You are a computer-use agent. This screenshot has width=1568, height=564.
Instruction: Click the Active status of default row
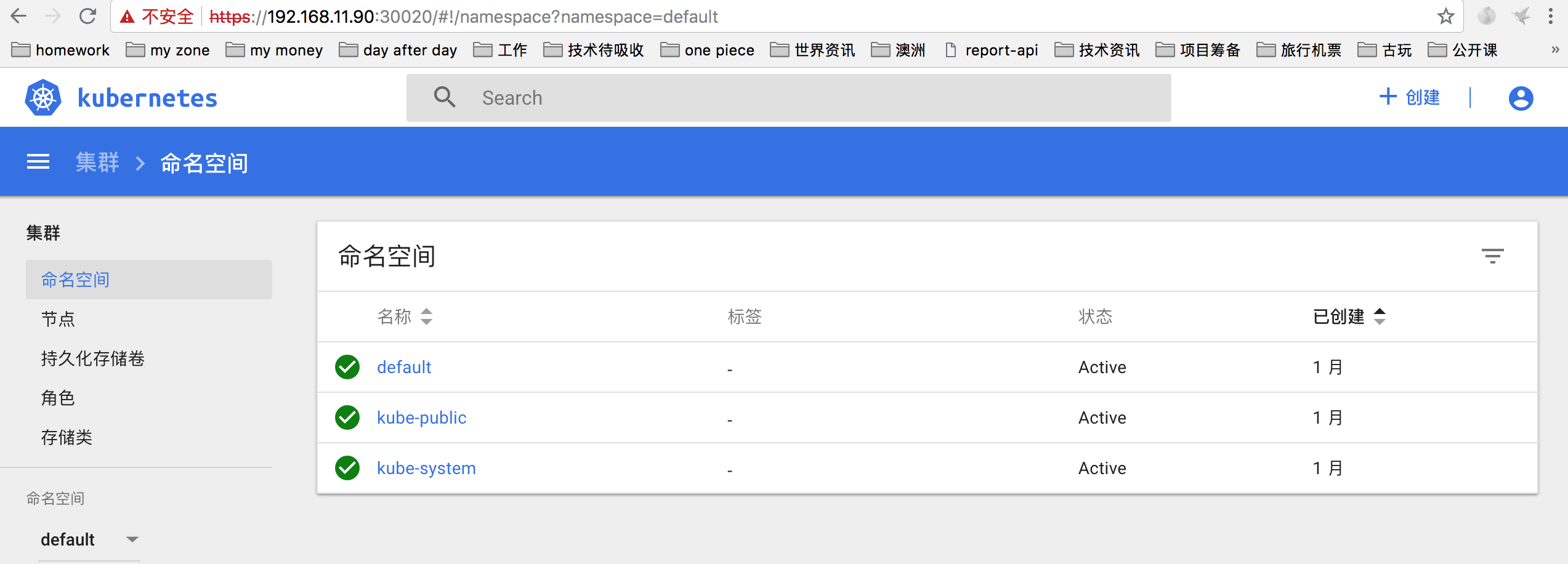pyautogui.click(x=1102, y=367)
